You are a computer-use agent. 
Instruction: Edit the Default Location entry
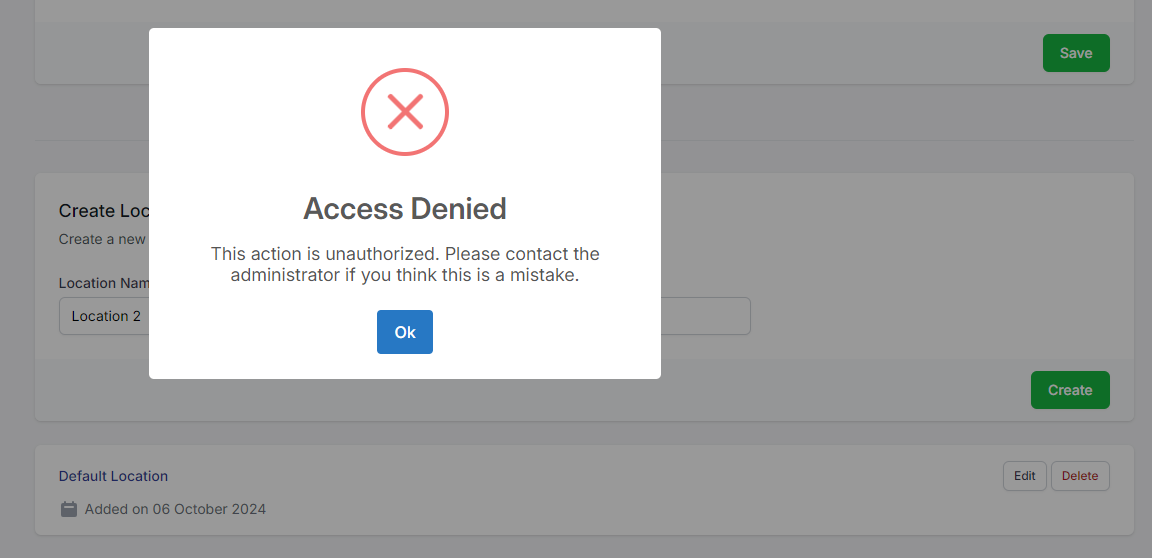tap(1025, 476)
